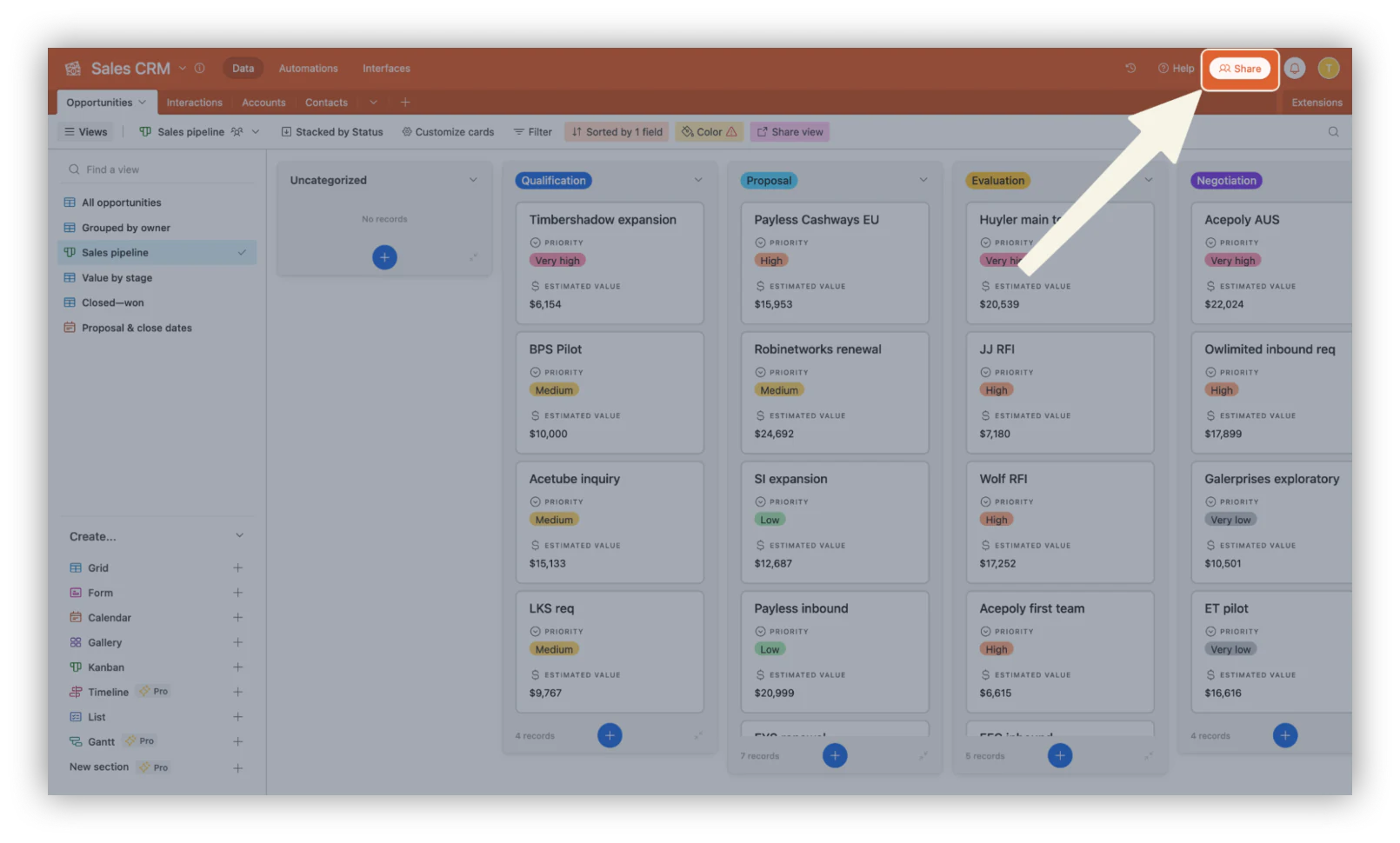The width and height of the screenshot is (1400, 843).
Task: Add a Gallery view with its plus icon
Action: (x=237, y=642)
